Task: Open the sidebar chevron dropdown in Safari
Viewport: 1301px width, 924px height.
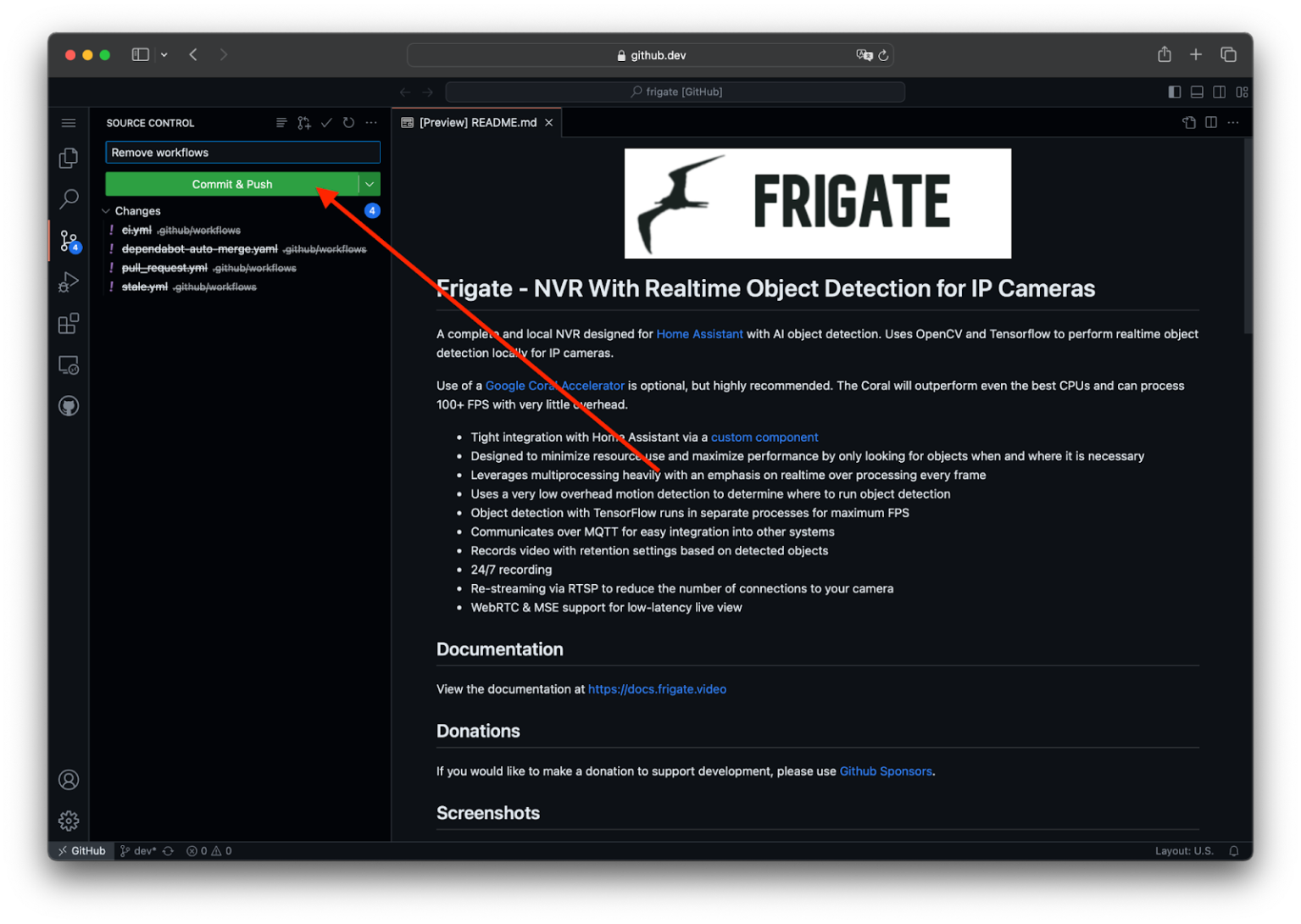Action: pyautogui.click(x=164, y=54)
